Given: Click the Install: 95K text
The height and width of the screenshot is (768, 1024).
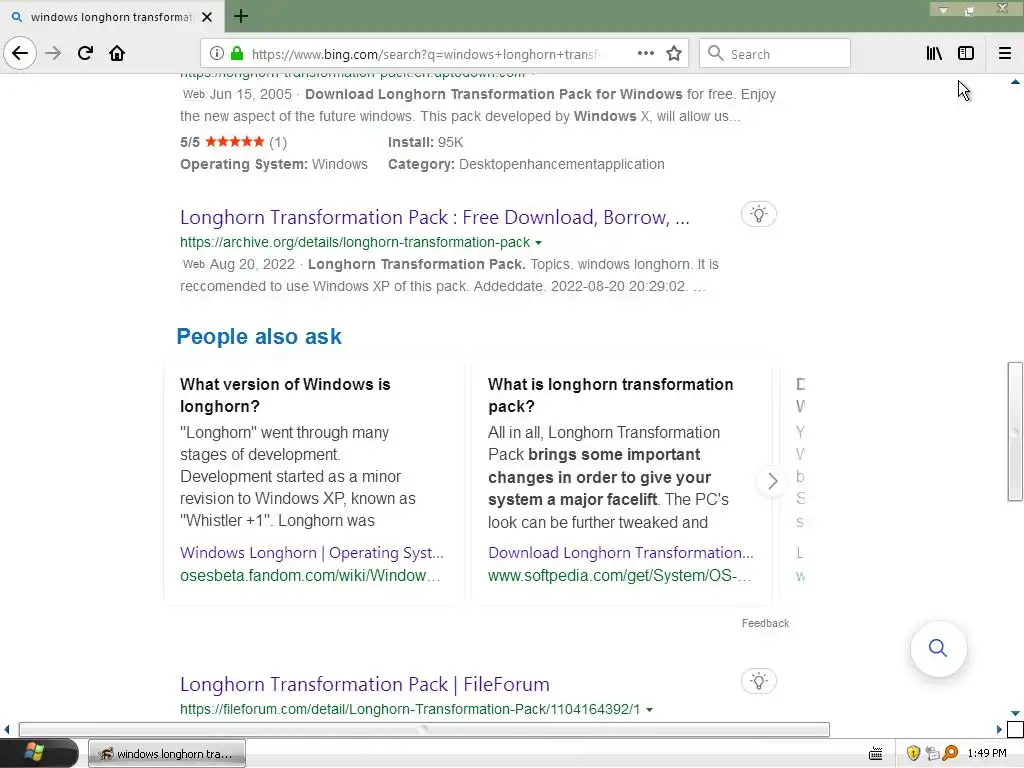Looking at the screenshot, I should click(x=425, y=142).
